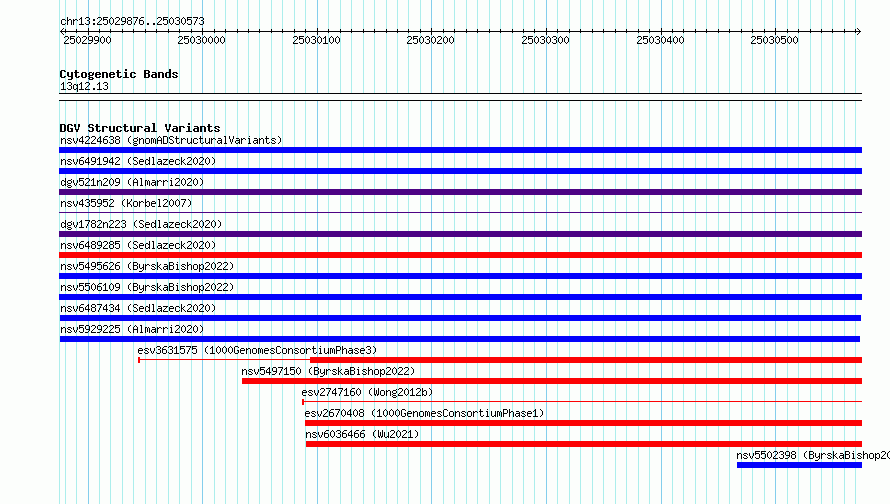Select the purple bar under dgv1782n223
The image size is (890, 504).
pyautogui.click(x=460, y=234)
